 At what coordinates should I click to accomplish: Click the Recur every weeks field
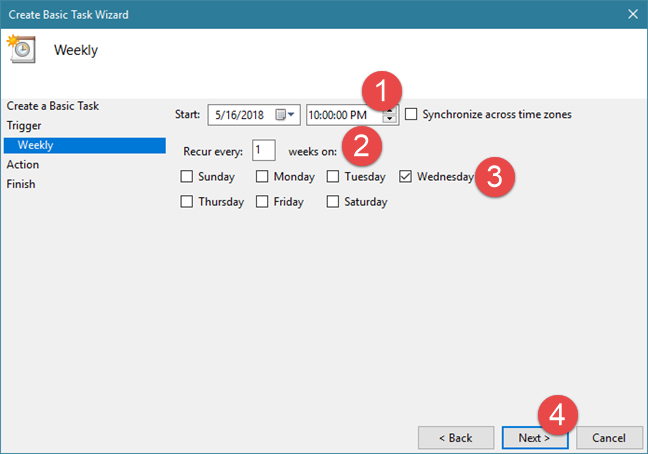coord(263,150)
